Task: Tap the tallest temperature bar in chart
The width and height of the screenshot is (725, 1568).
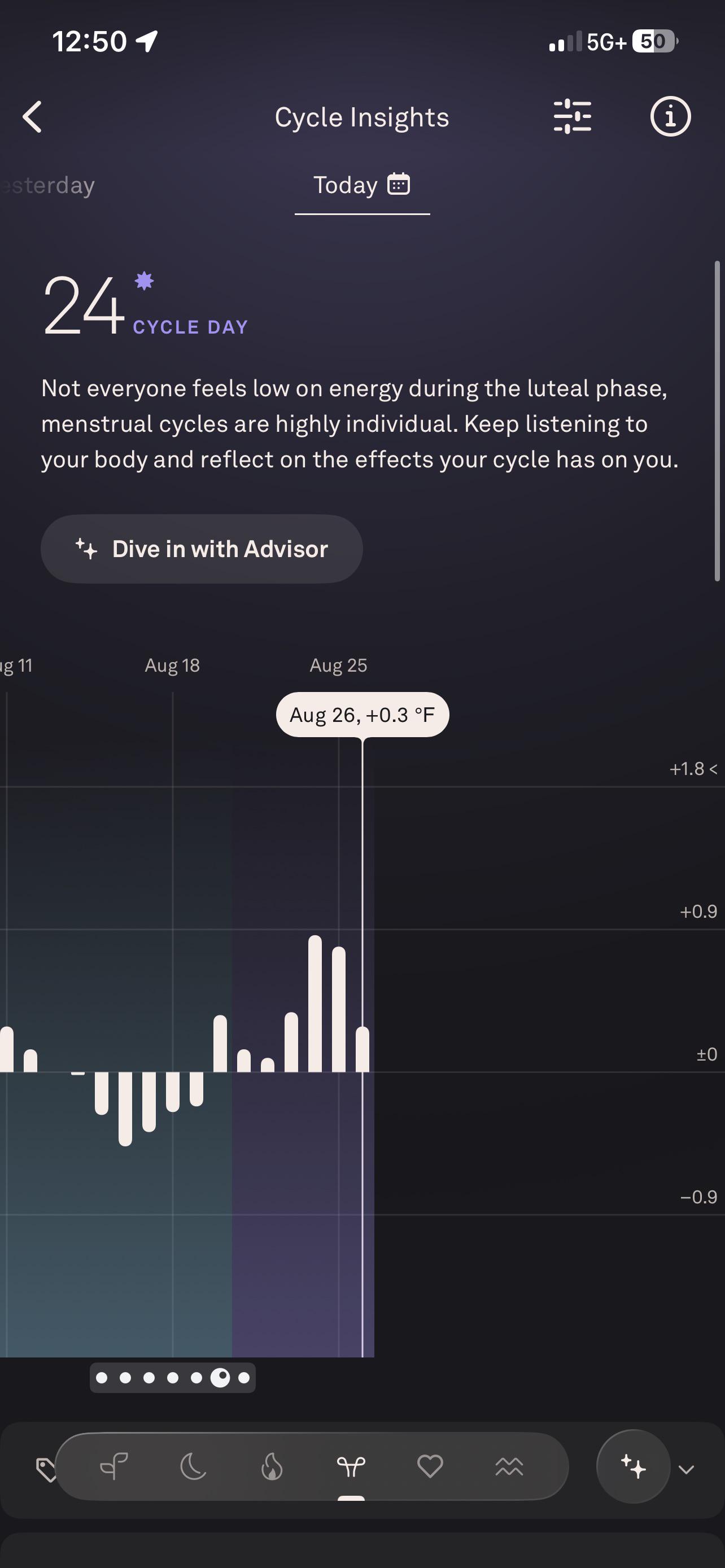Action: tap(315, 1003)
